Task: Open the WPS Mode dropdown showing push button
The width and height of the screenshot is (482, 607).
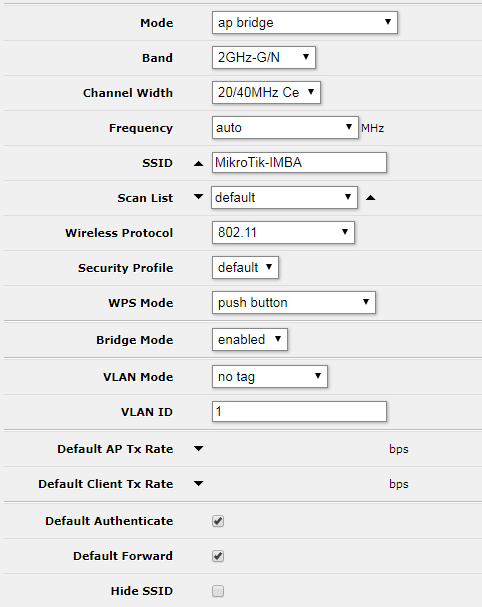Action: (294, 302)
